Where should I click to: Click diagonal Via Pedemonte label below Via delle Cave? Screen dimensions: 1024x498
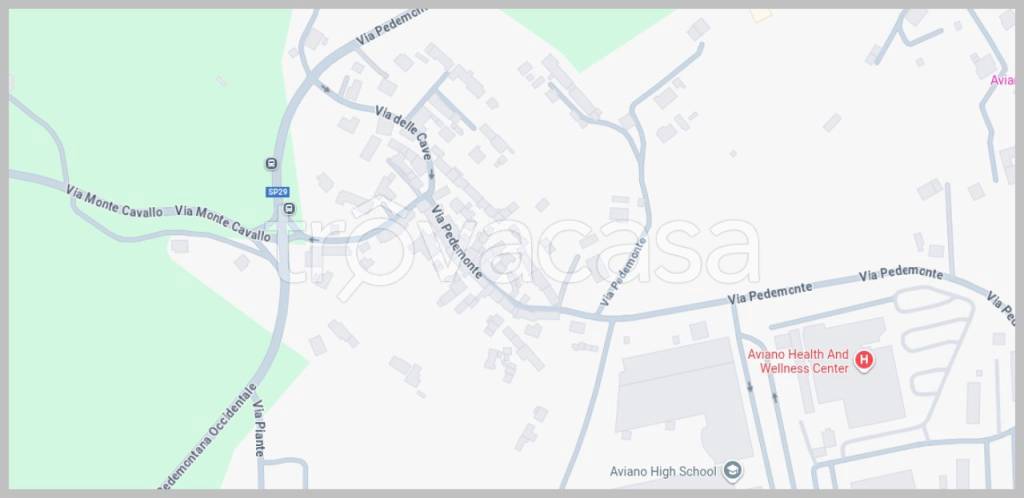(457, 242)
